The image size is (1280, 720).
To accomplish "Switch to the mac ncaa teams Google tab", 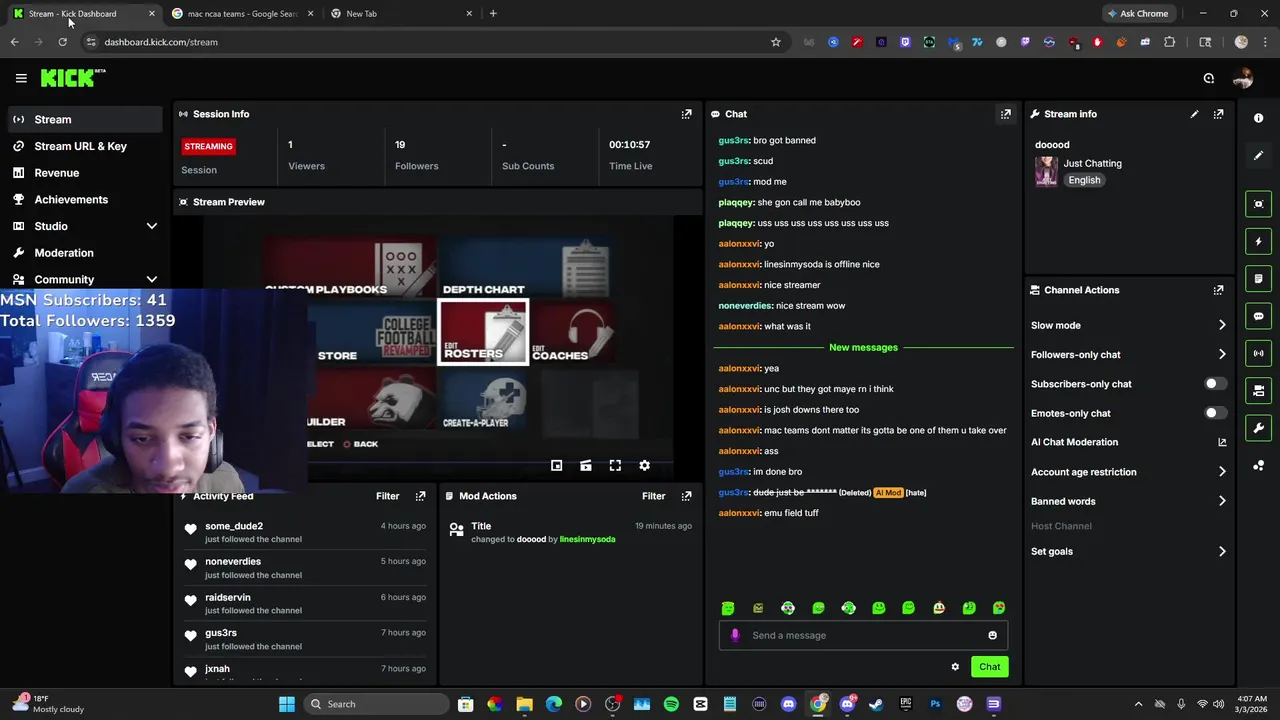I will 241,14.
